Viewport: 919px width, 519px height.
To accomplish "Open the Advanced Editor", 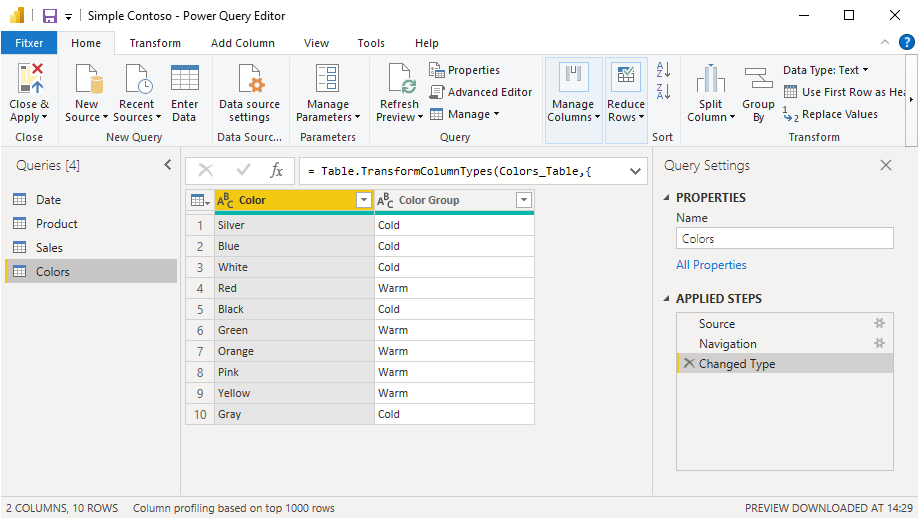I will (481, 92).
